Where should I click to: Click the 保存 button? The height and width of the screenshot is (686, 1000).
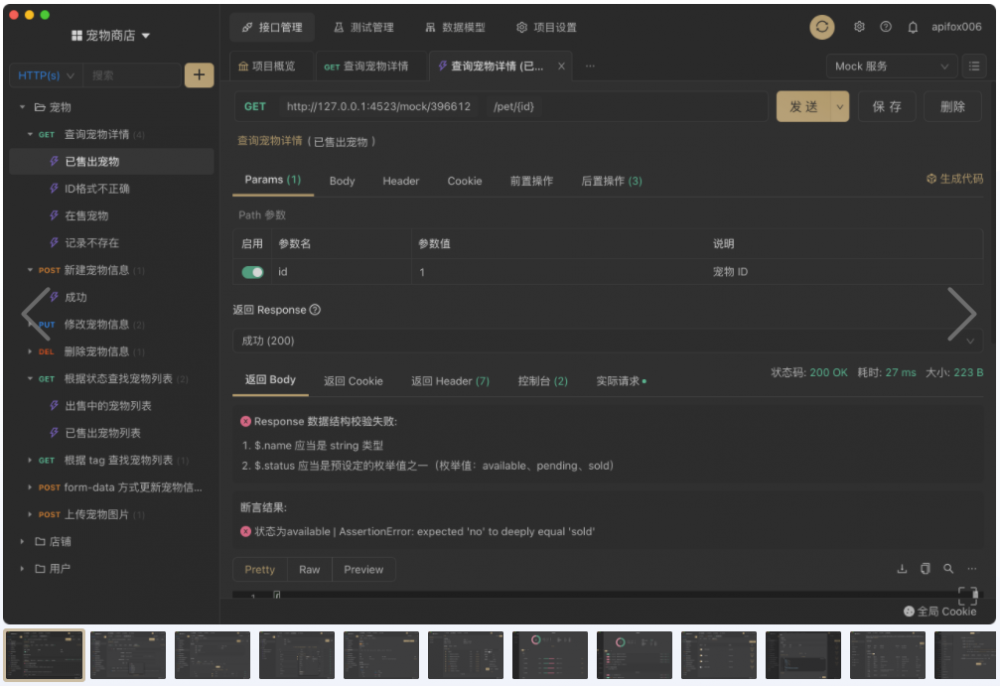coord(886,106)
